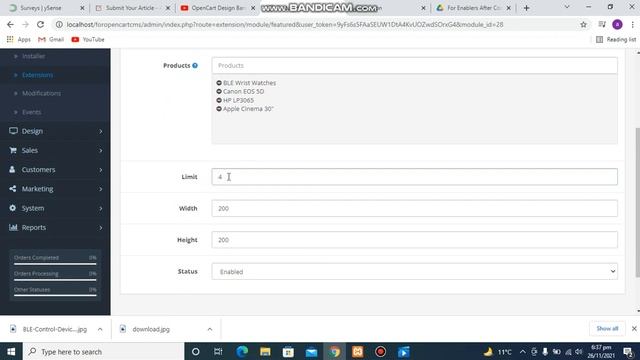The width and height of the screenshot is (640, 360).
Task: Click into the Width input field
Action: point(414,208)
